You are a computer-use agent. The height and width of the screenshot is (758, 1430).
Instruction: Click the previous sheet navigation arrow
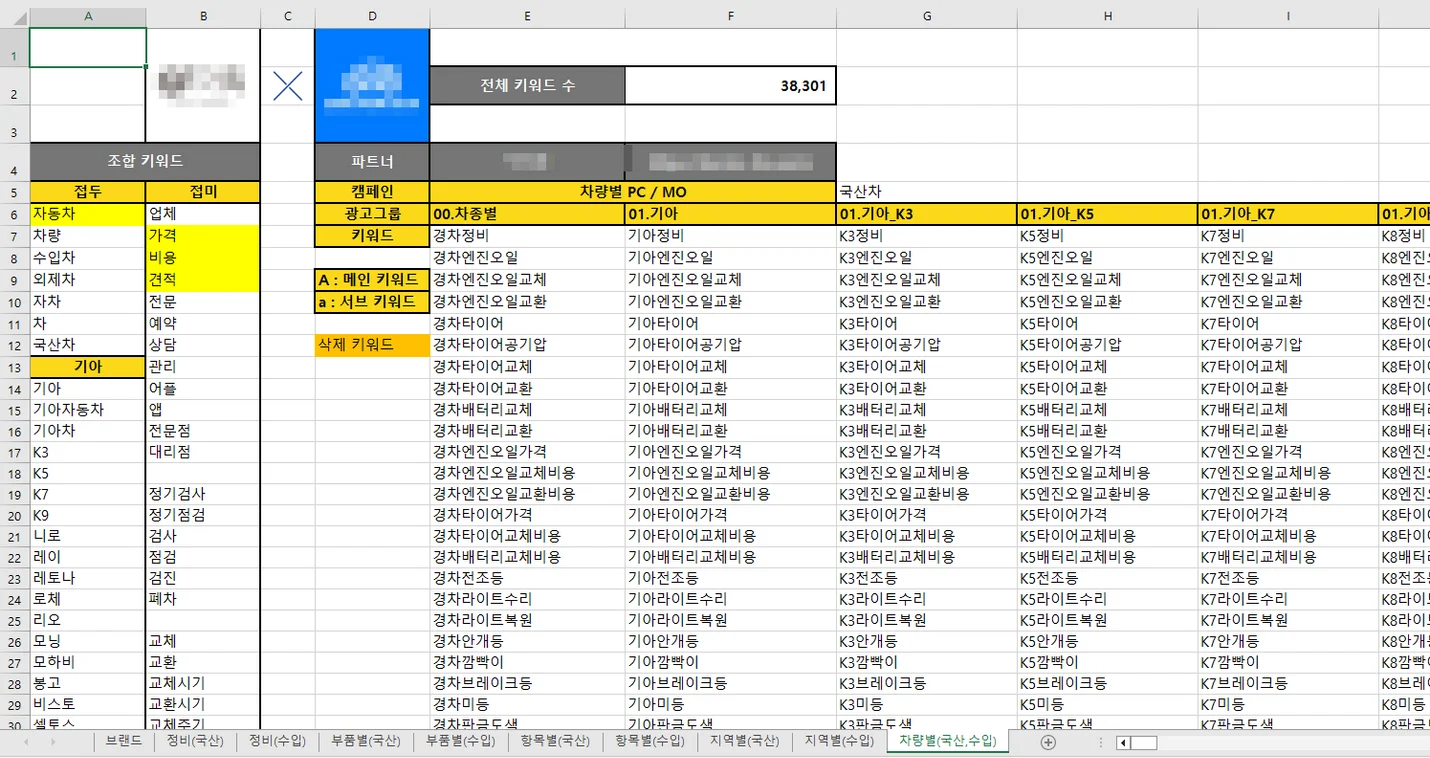[x=25, y=742]
